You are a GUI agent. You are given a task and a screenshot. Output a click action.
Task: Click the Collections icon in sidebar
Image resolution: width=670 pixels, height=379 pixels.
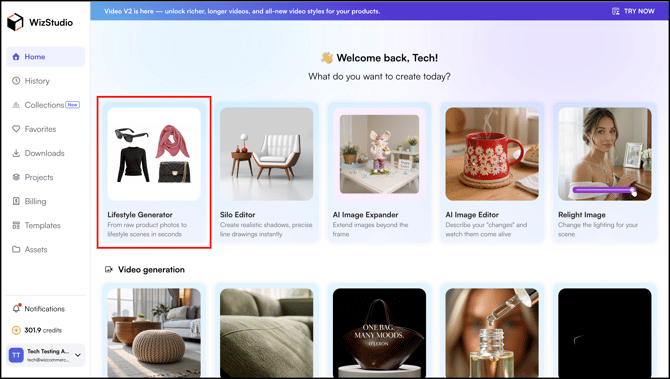pyautogui.click(x=16, y=105)
